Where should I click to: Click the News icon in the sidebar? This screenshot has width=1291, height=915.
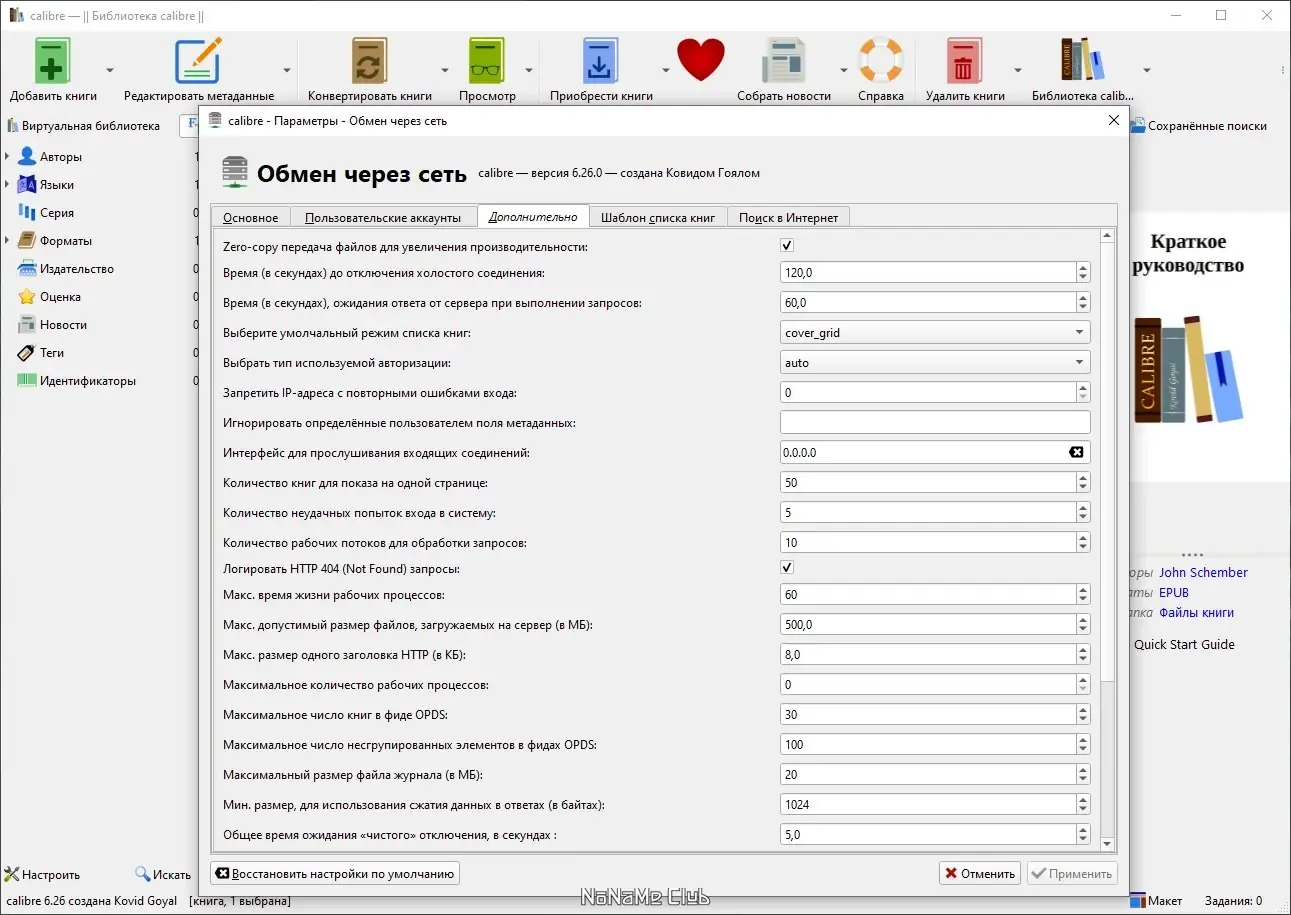[x=27, y=325]
